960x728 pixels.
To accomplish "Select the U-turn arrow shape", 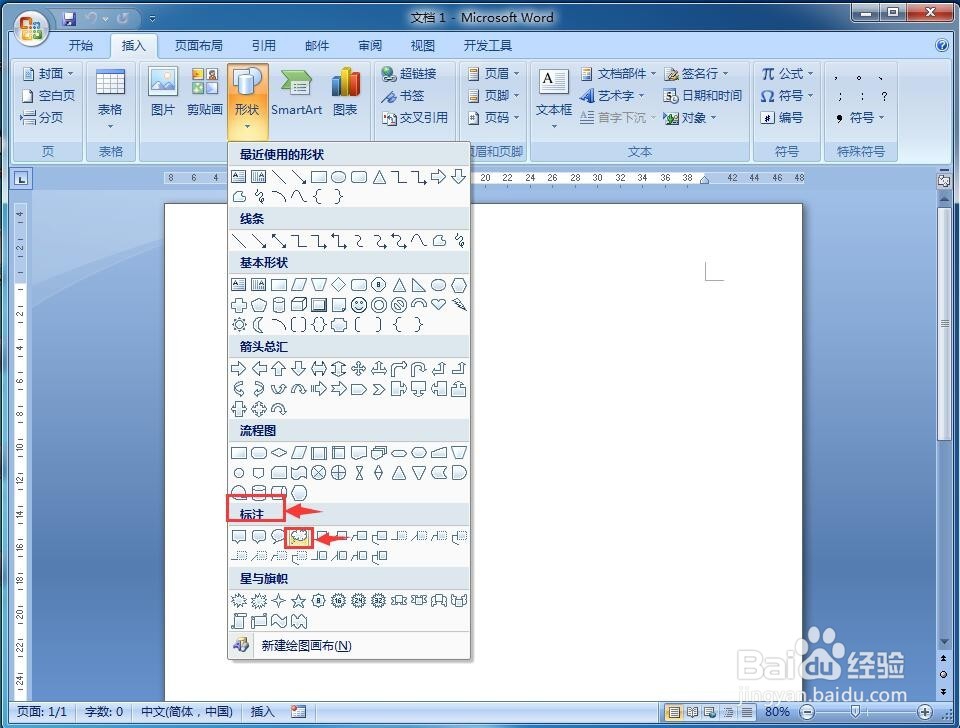I will point(418,369).
